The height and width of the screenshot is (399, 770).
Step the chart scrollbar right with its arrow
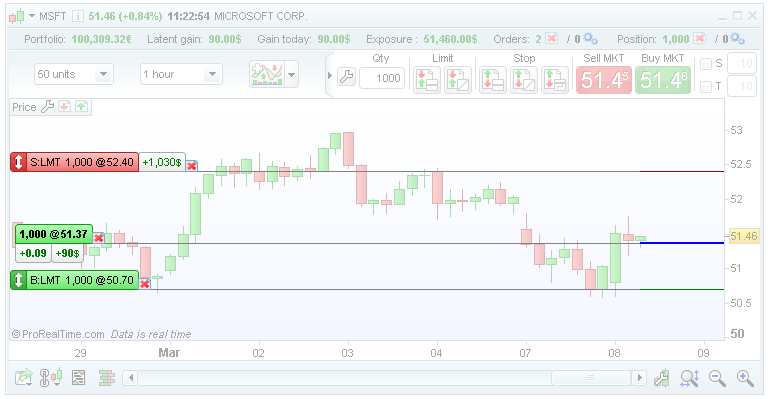(x=639, y=378)
